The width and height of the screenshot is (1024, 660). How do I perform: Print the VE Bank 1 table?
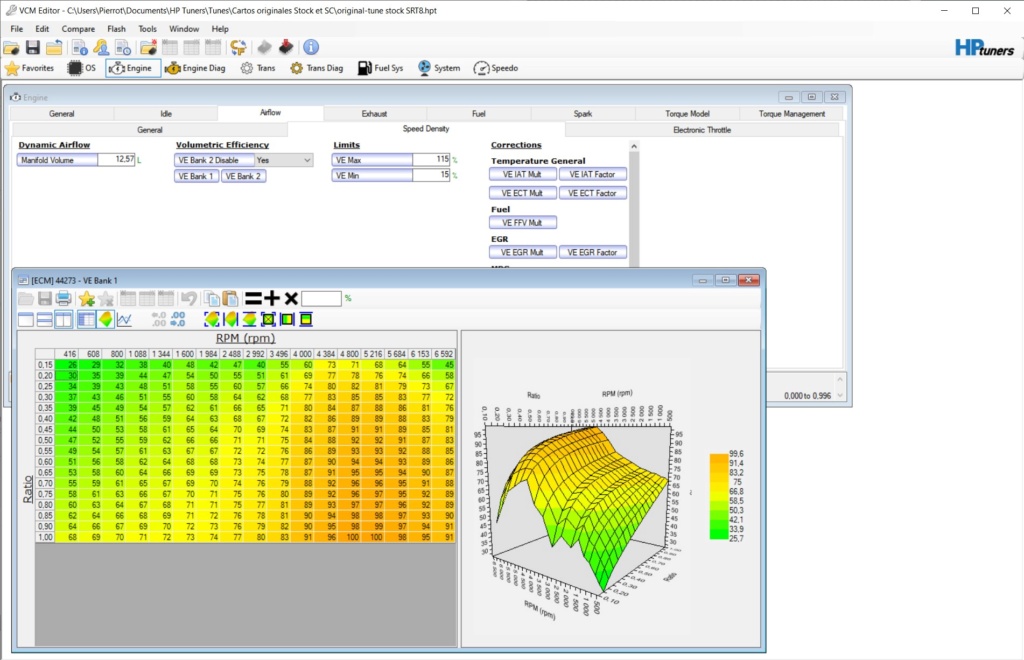(63, 299)
